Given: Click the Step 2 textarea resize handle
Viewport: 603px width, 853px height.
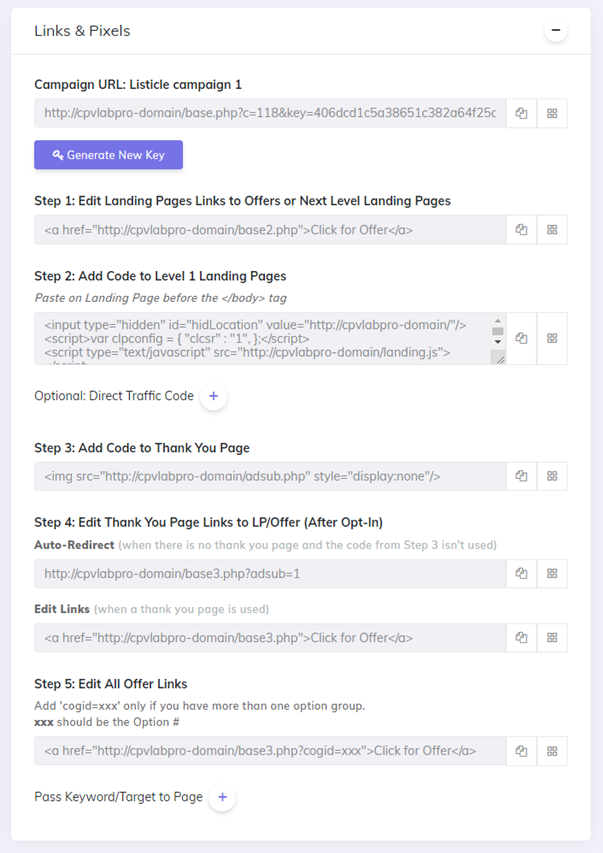Looking at the screenshot, I should pos(500,359).
